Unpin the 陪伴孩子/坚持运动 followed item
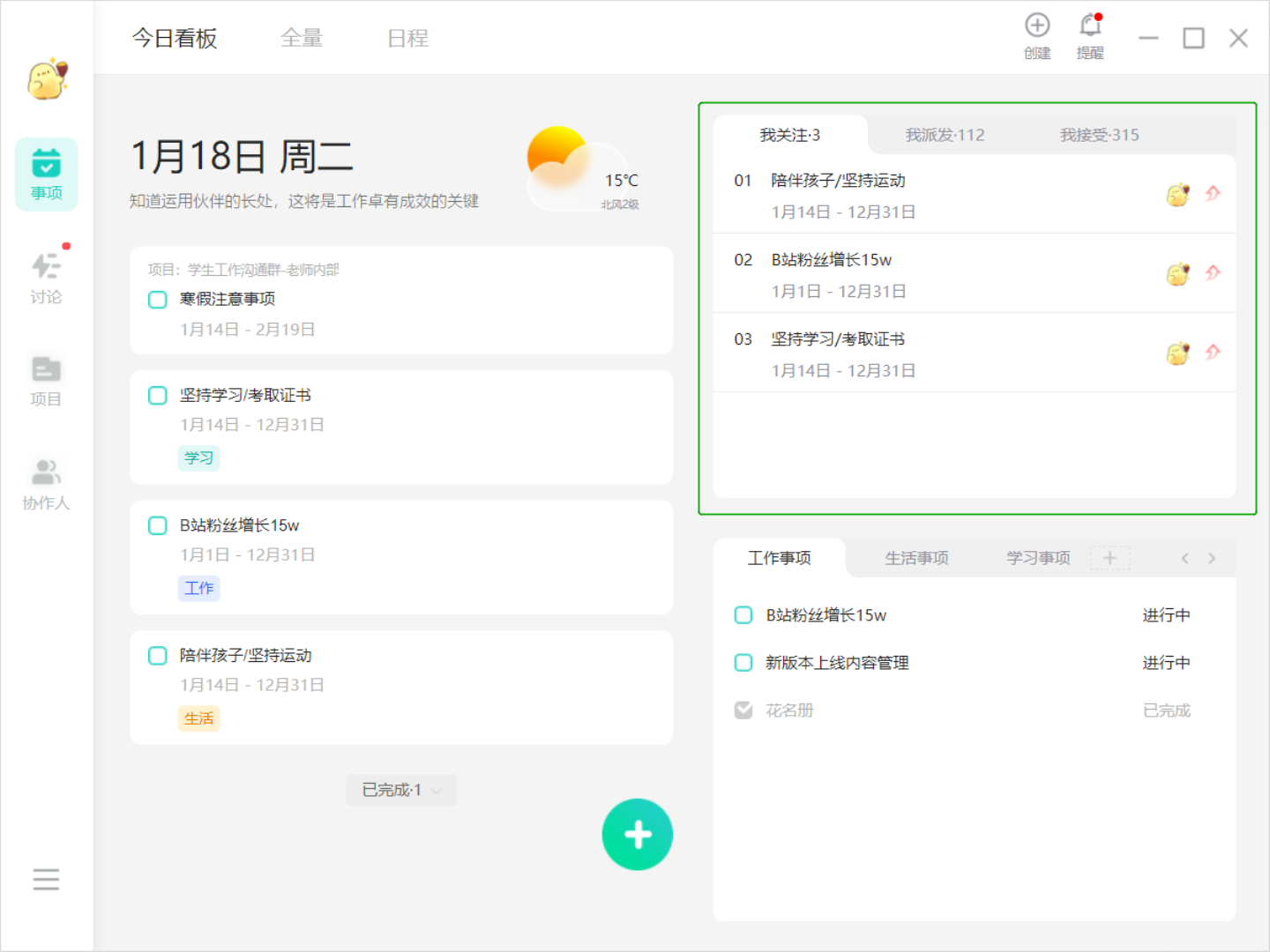The width and height of the screenshot is (1270, 952). (1213, 193)
